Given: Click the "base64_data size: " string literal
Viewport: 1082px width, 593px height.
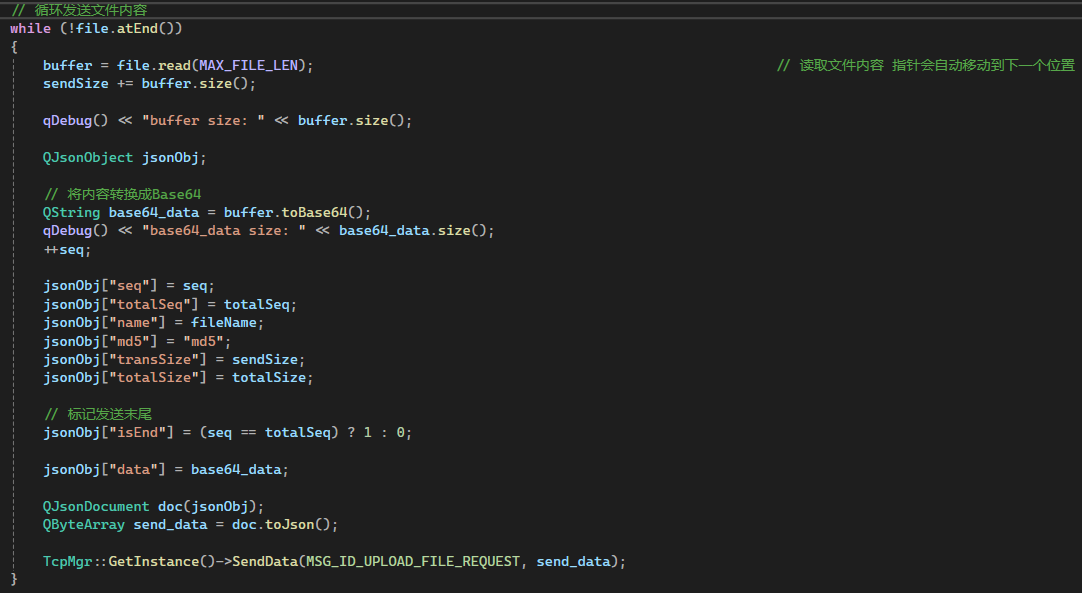Looking at the screenshot, I should click(x=224, y=231).
